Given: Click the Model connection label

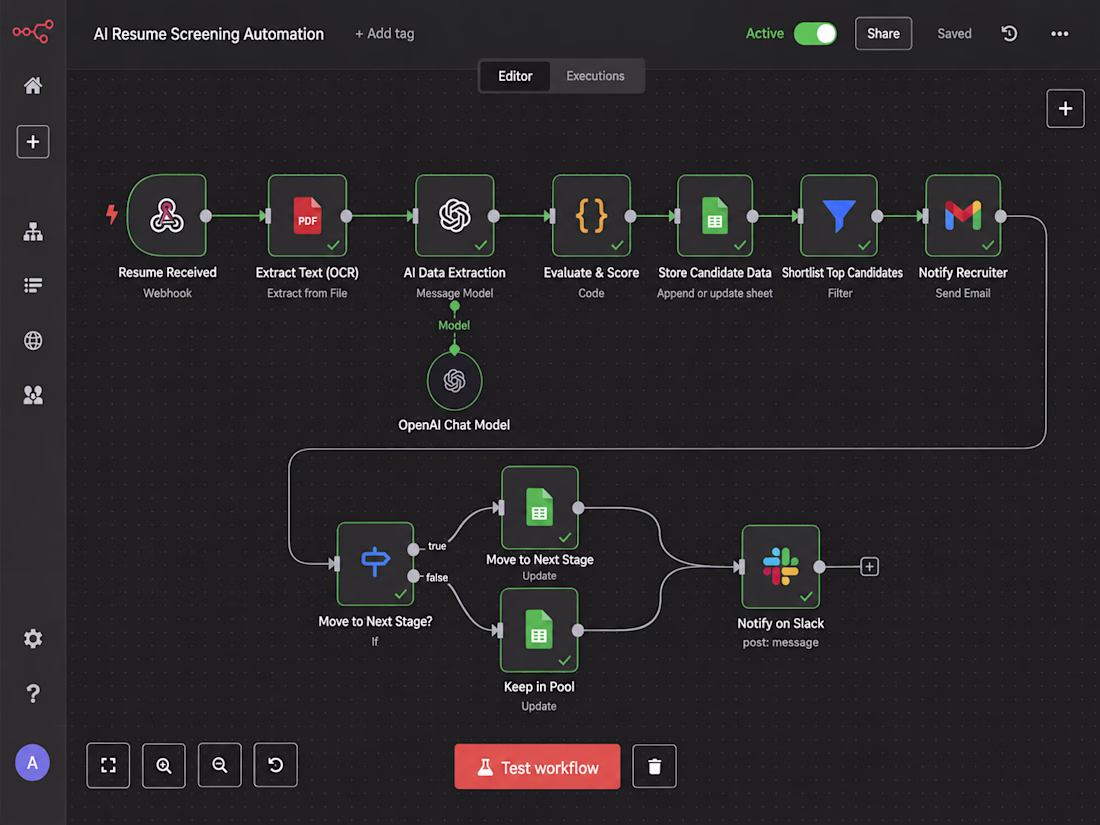Looking at the screenshot, I should click(454, 326).
